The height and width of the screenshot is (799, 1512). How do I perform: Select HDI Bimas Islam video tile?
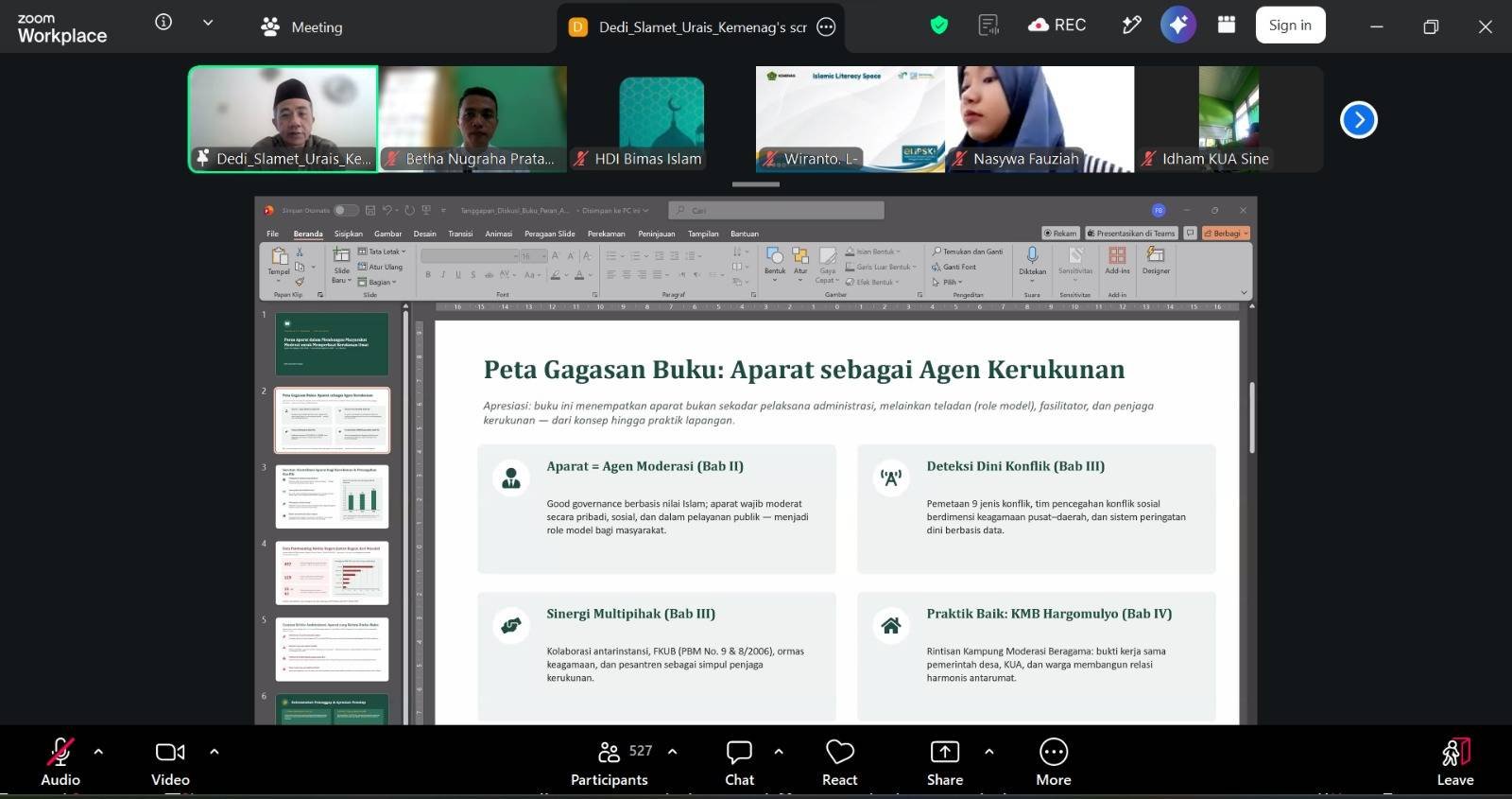[661, 119]
